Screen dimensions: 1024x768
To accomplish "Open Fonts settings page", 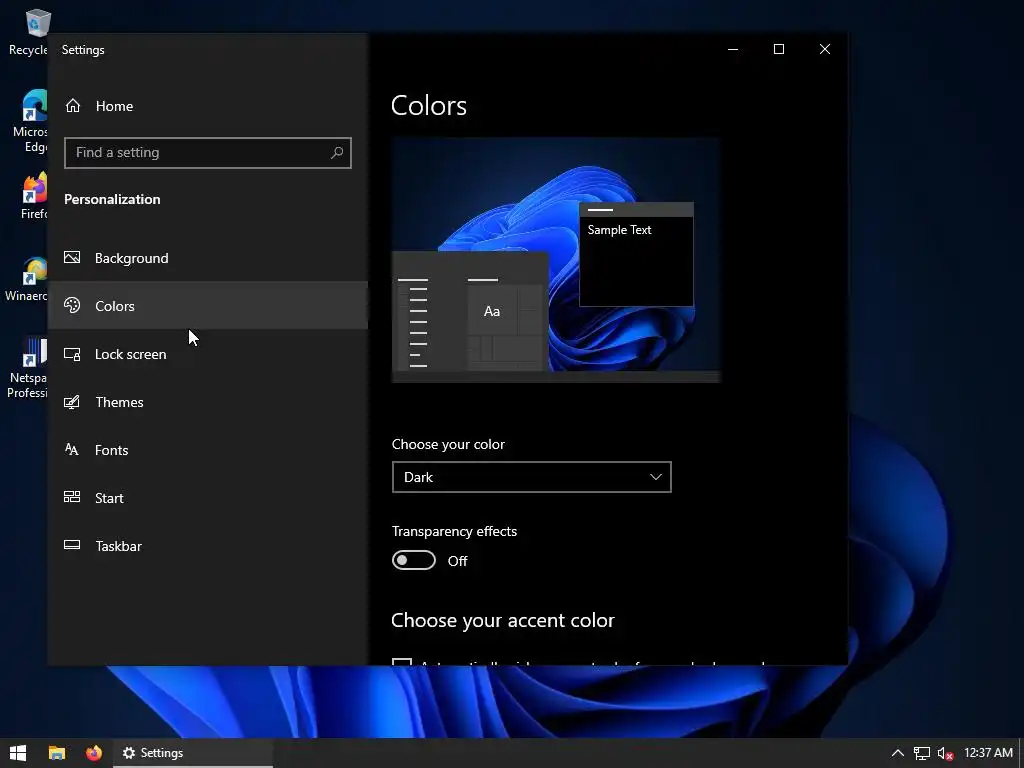I will pos(208,450).
